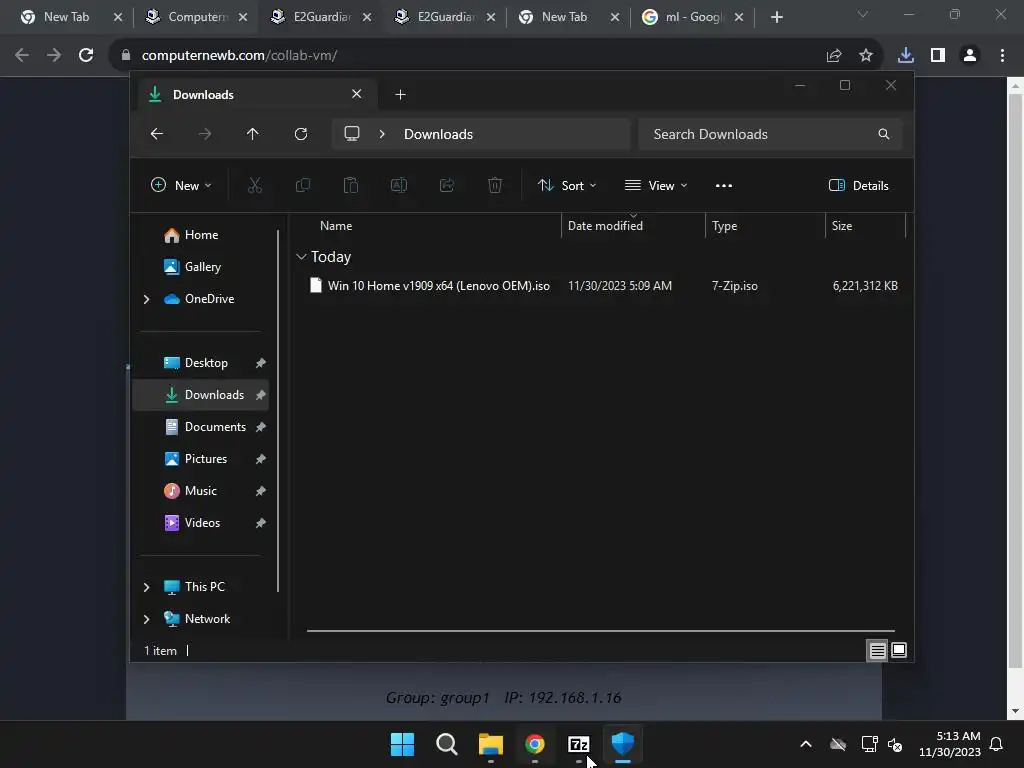
Task: Open the View dropdown
Action: pos(656,185)
